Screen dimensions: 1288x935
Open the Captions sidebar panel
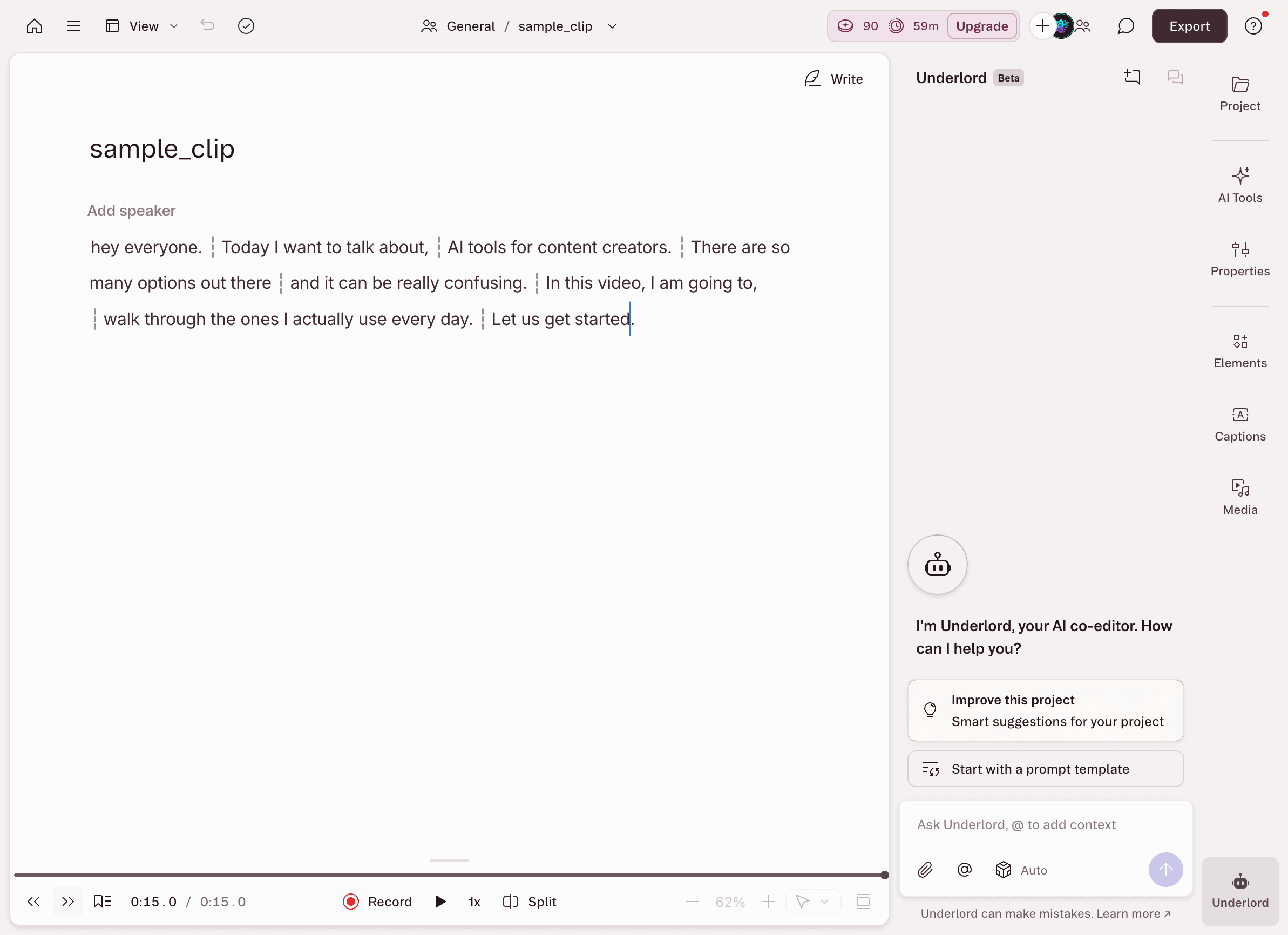[1240, 424]
